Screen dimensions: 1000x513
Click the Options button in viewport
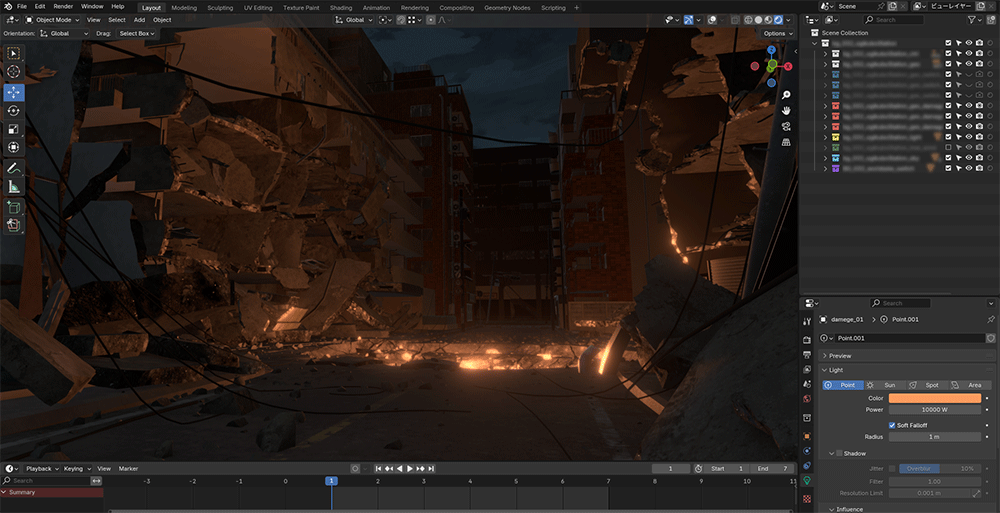(x=778, y=33)
